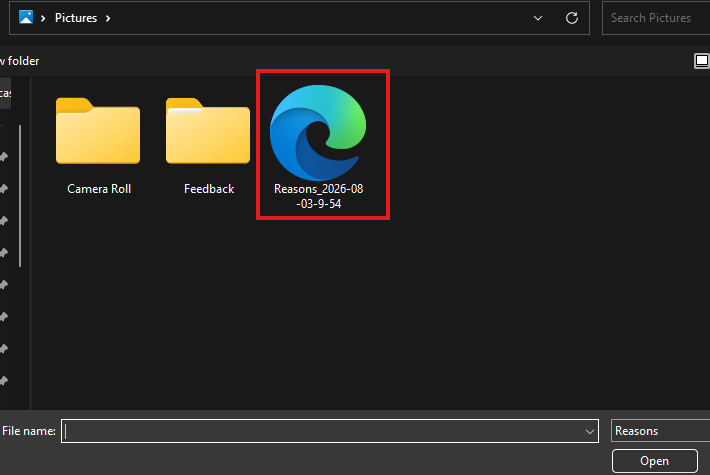710x475 pixels.
Task: Click the Pictures location icon in address bar
Action: pyautogui.click(x=26, y=18)
